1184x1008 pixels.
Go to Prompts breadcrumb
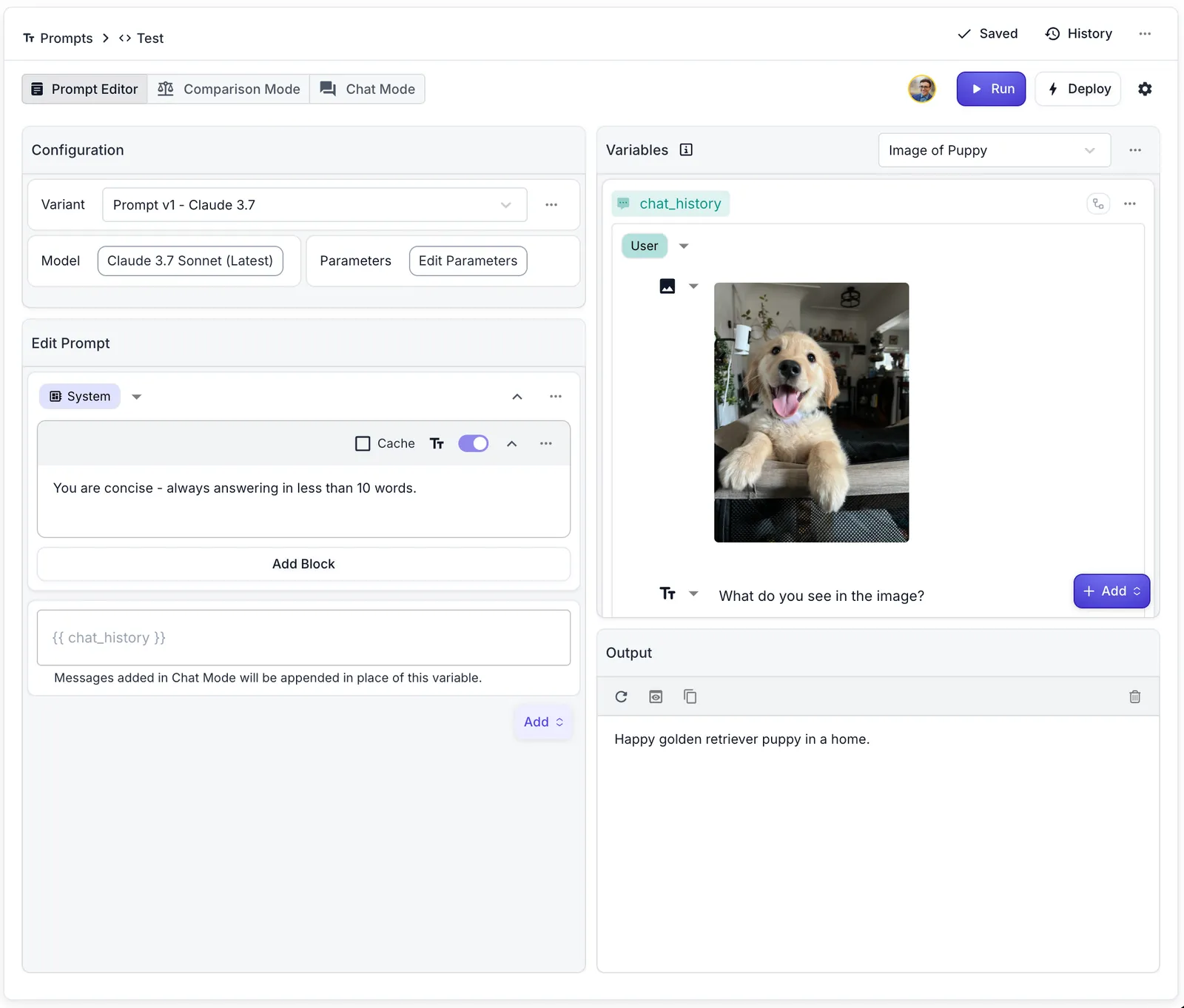click(x=58, y=38)
